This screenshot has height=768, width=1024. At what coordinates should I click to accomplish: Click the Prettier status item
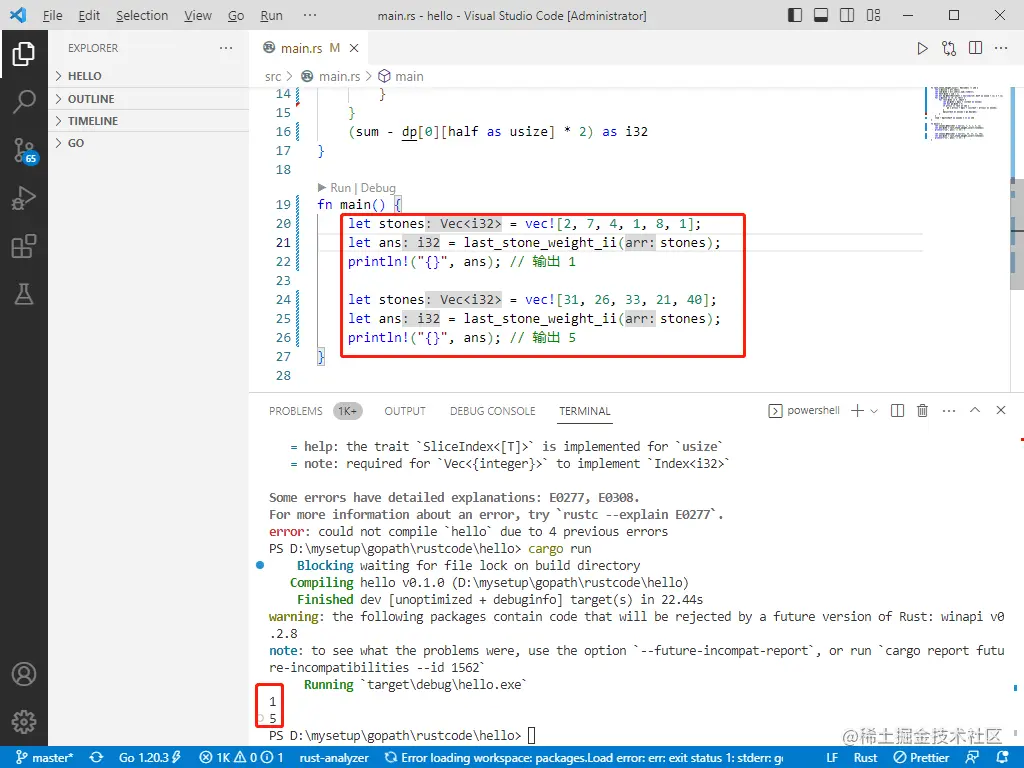[921, 758]
